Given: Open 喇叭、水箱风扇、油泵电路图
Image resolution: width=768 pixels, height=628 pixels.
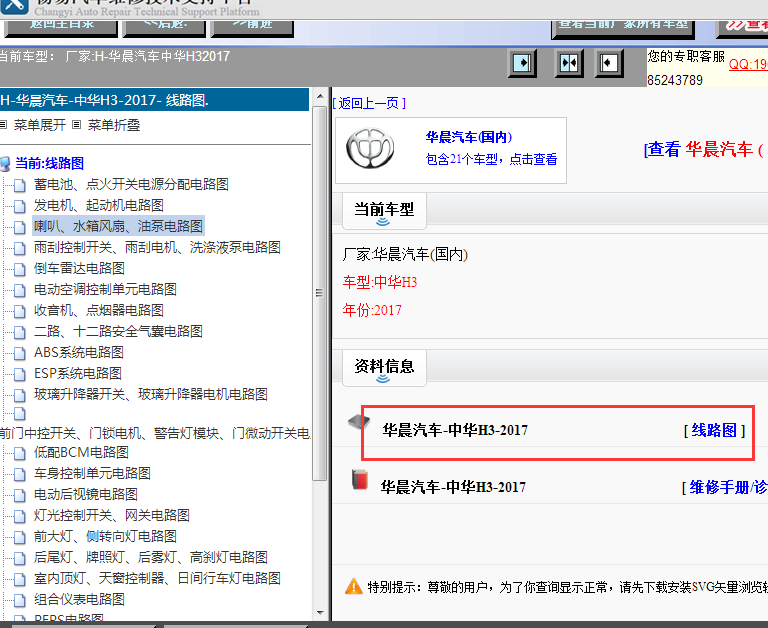Looking at the screenshot, I should point(118,226).
